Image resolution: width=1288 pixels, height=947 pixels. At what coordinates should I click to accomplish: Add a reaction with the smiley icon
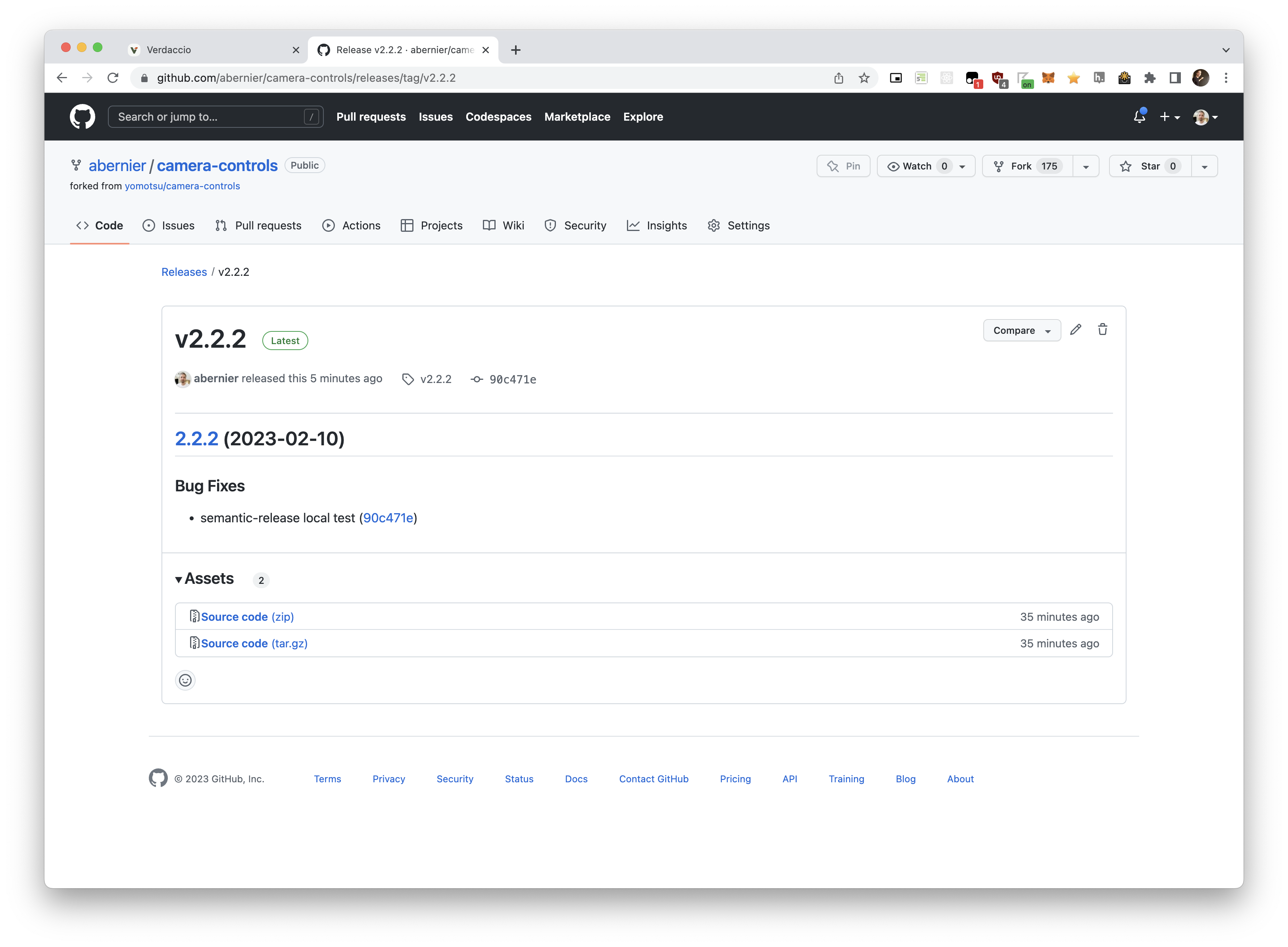[185, 680]
